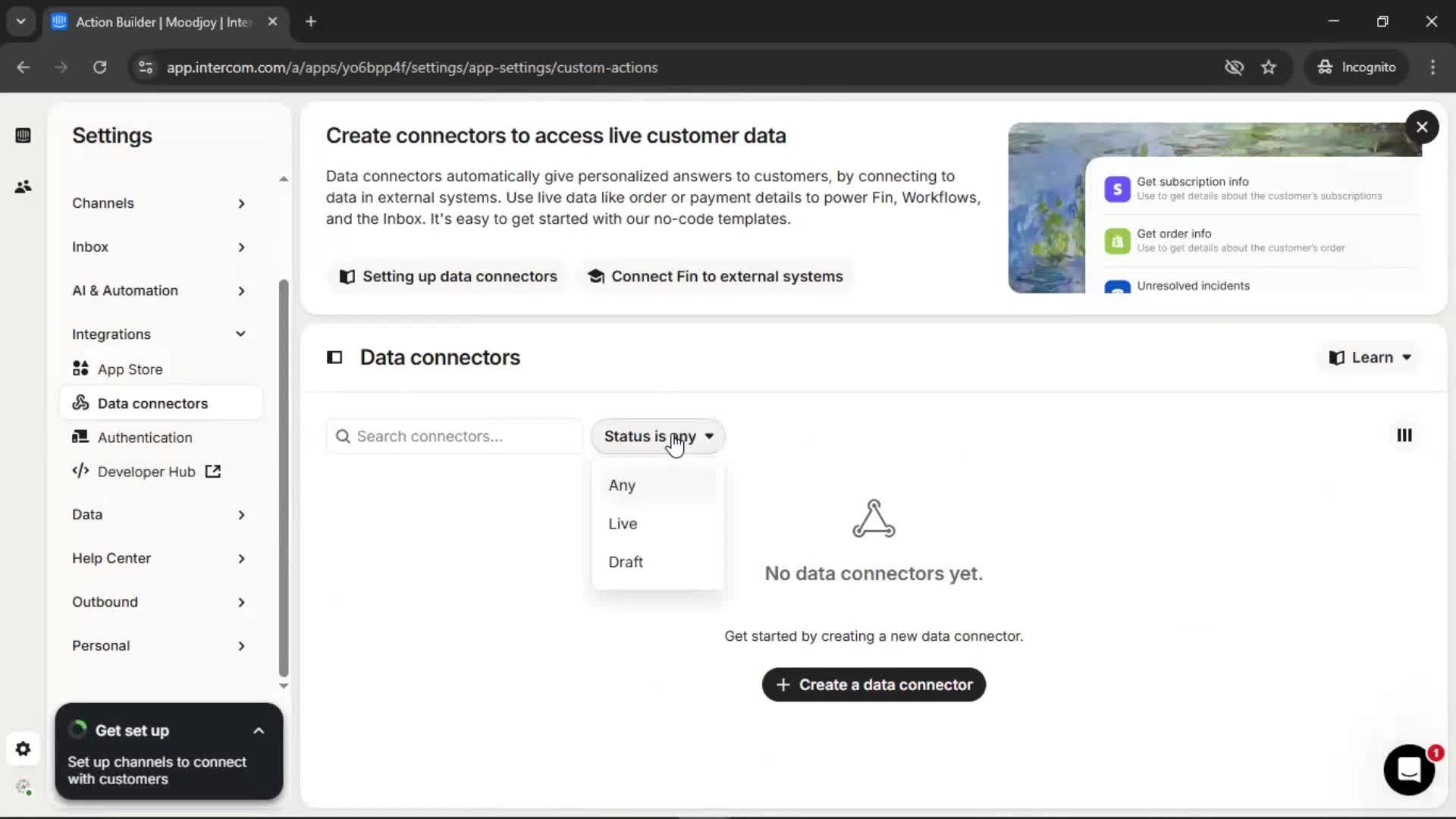Open the Inbox icon in left rail
This screenshot has width=1456, height=819.
[x=23, y=136]
